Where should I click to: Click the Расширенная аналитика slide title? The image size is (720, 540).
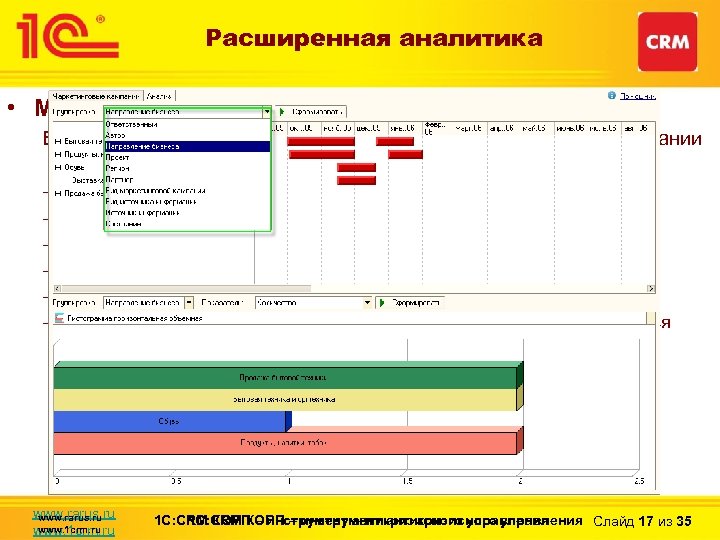tap(374, 38)
